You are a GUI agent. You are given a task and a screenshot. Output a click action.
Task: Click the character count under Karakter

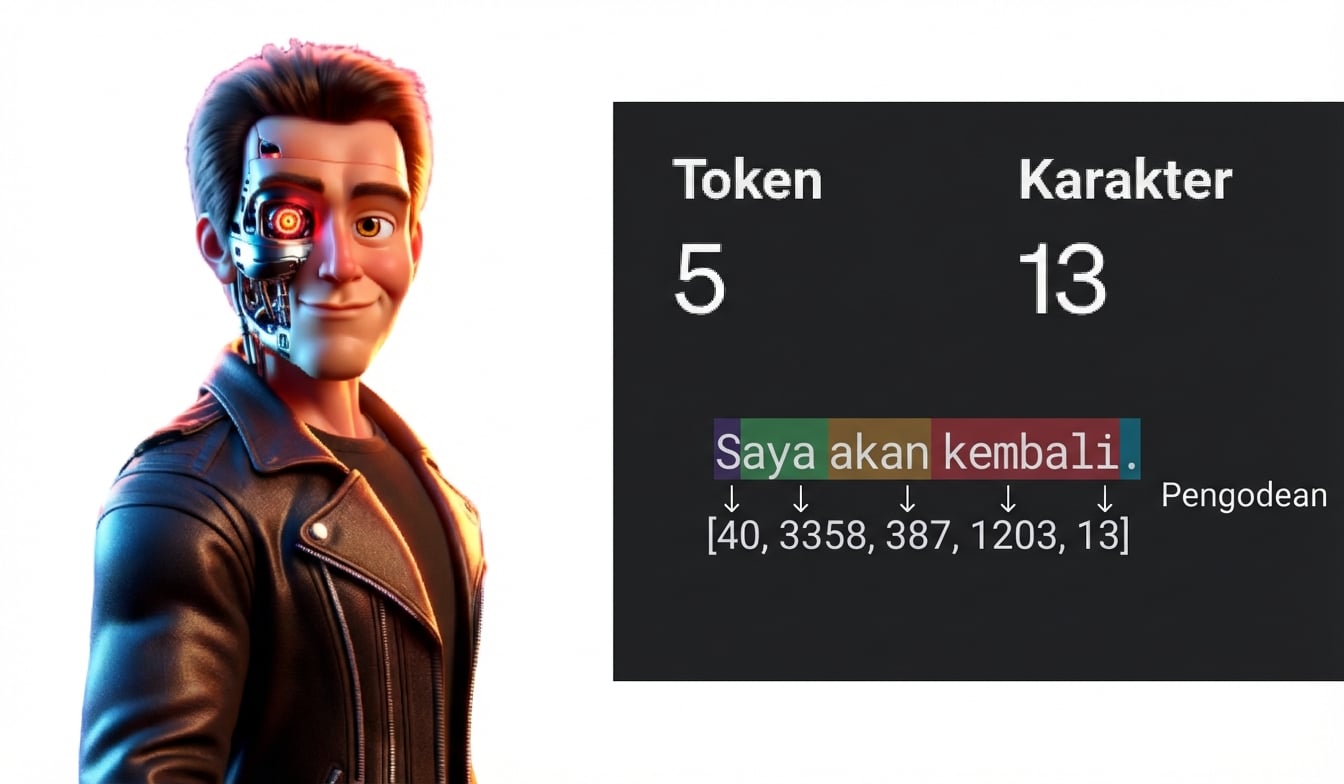(x=1062, y=279)
